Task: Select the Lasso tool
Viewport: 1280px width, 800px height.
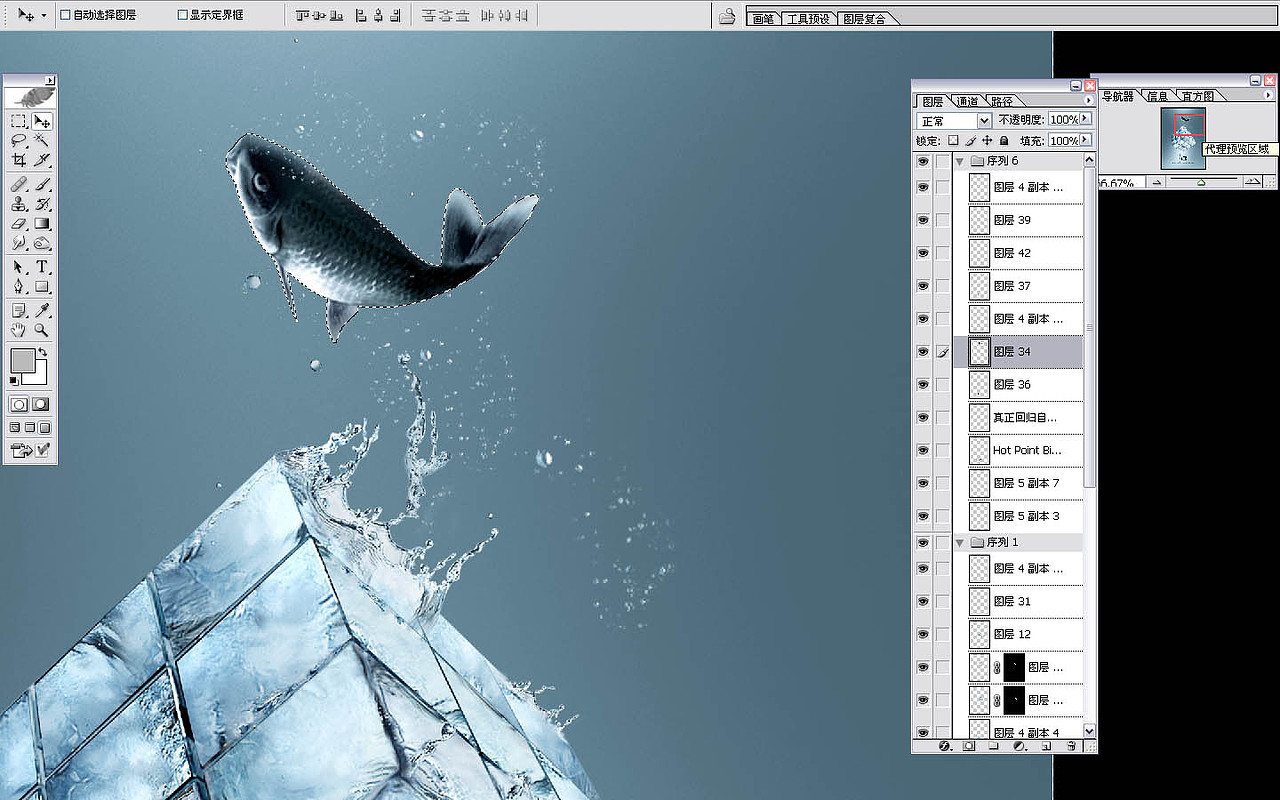Action: [19, 140]
